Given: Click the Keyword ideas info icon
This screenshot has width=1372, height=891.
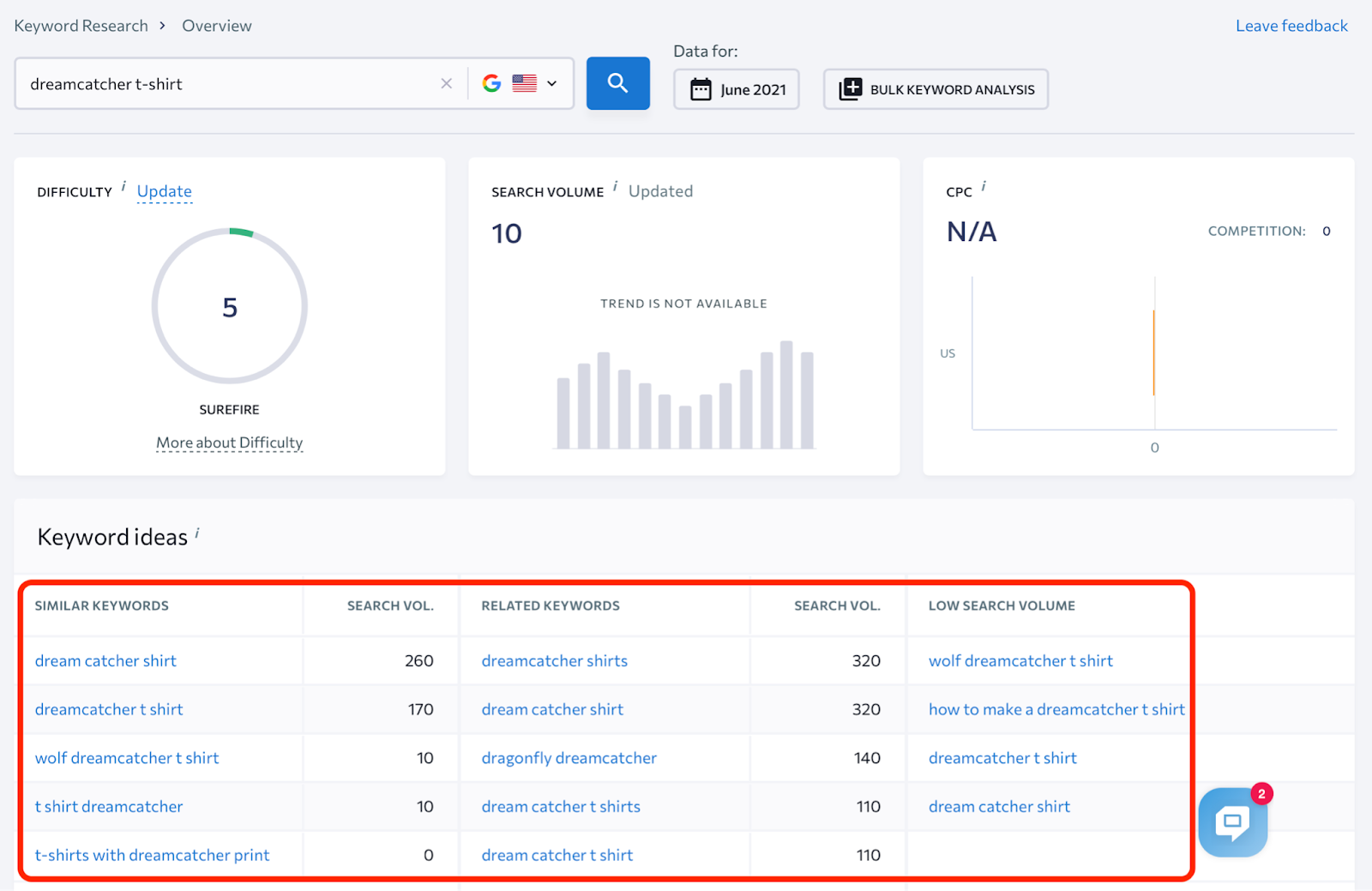Looking at the screenshot, I should coord(197,533).
